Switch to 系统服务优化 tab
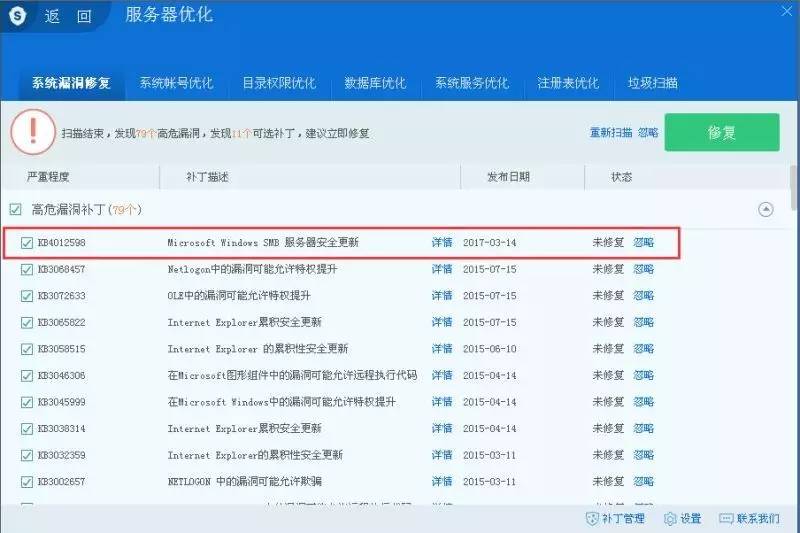The image size is (800, 533). coord(471,83)
